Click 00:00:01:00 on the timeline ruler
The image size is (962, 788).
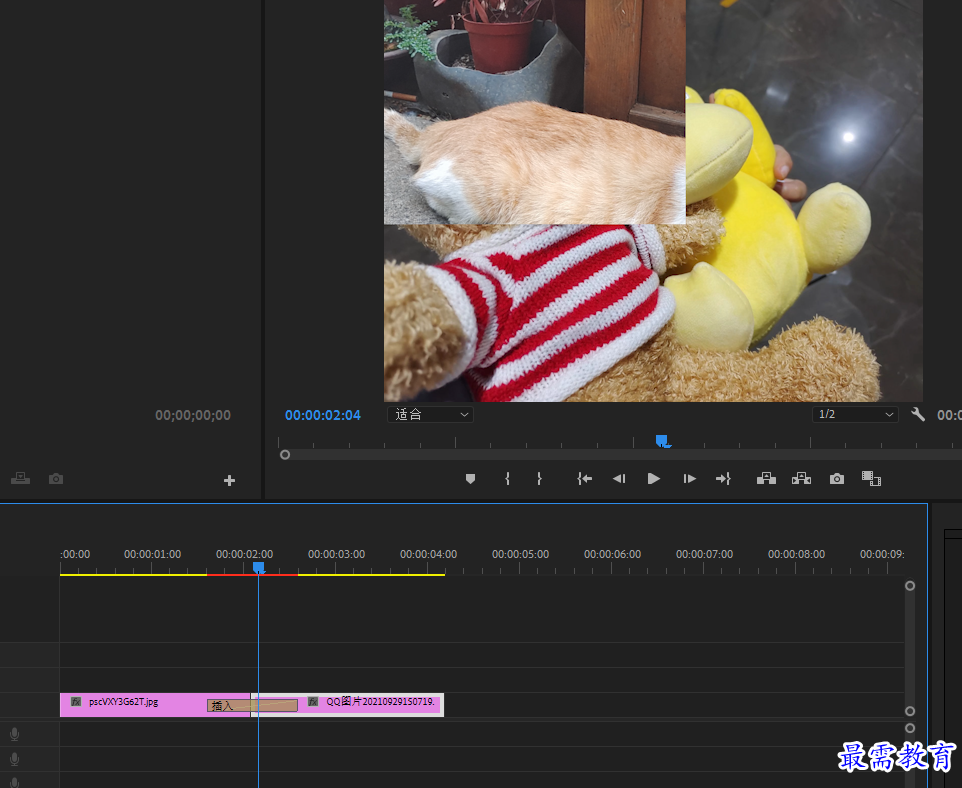[x=152, y=554]
